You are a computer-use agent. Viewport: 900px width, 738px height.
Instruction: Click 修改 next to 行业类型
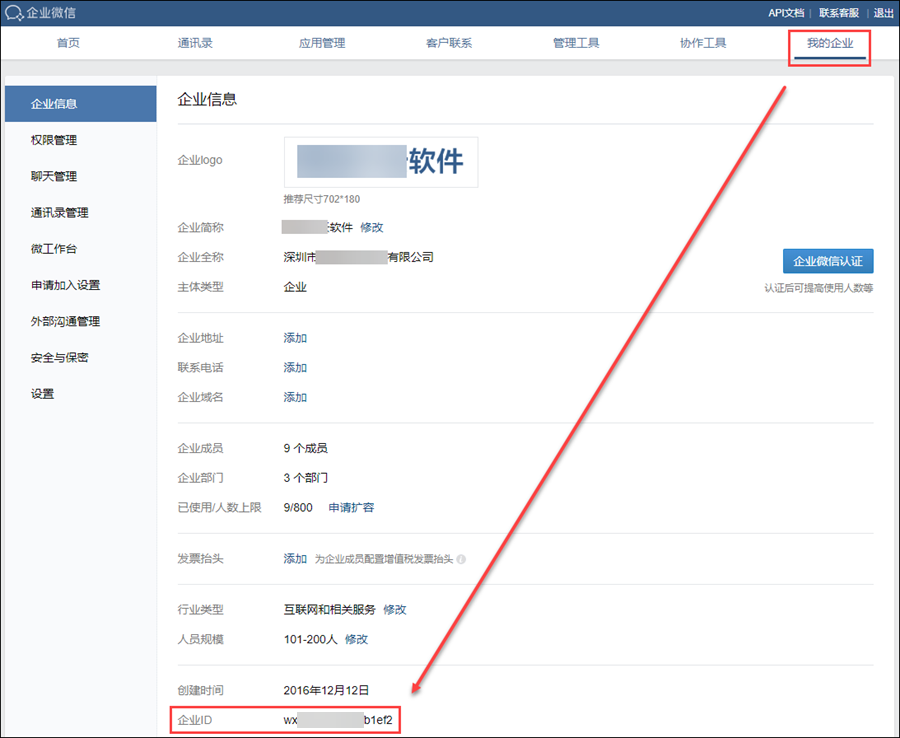click(x=395, y=609)
